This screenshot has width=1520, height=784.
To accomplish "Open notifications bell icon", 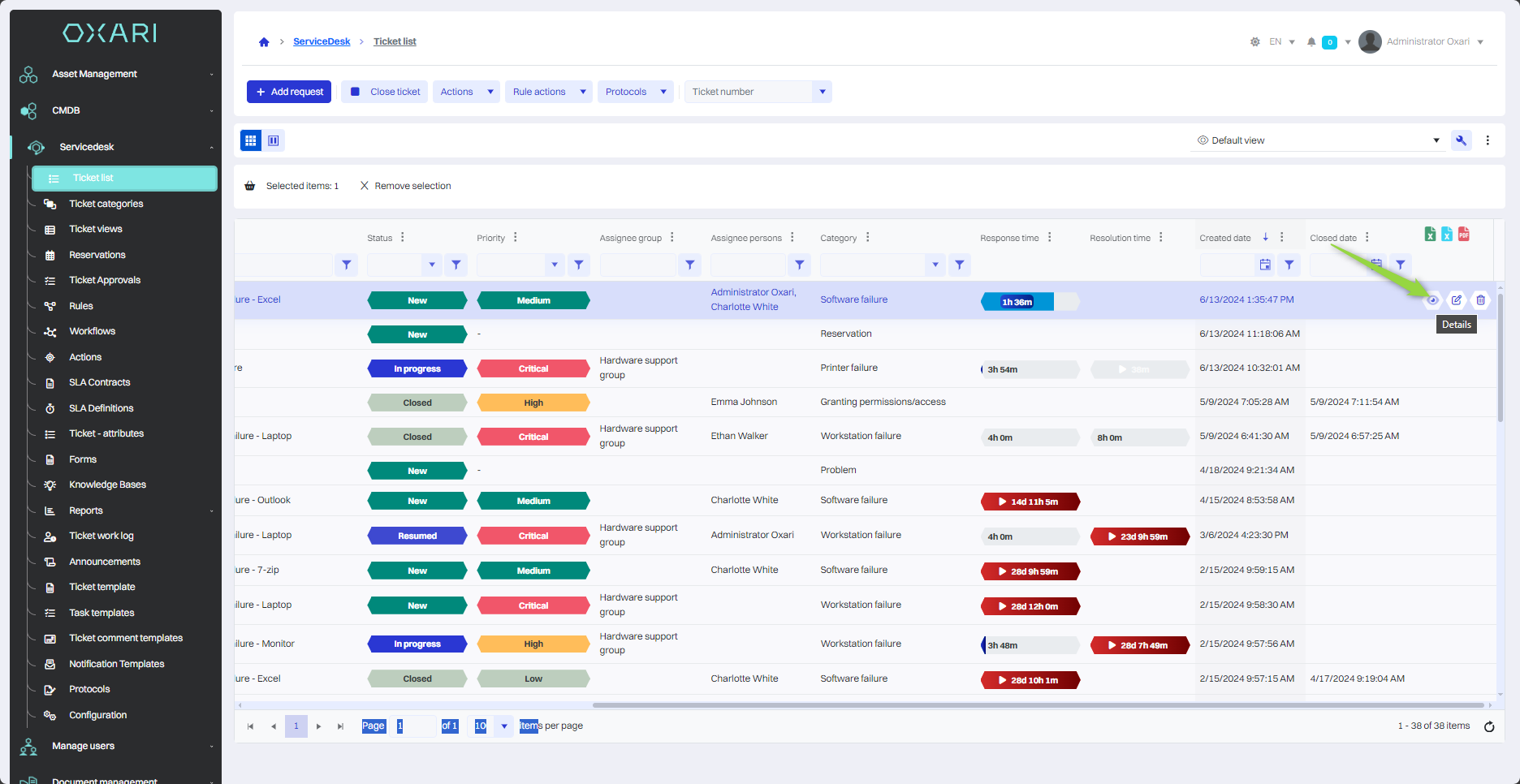I will 1311,42.
